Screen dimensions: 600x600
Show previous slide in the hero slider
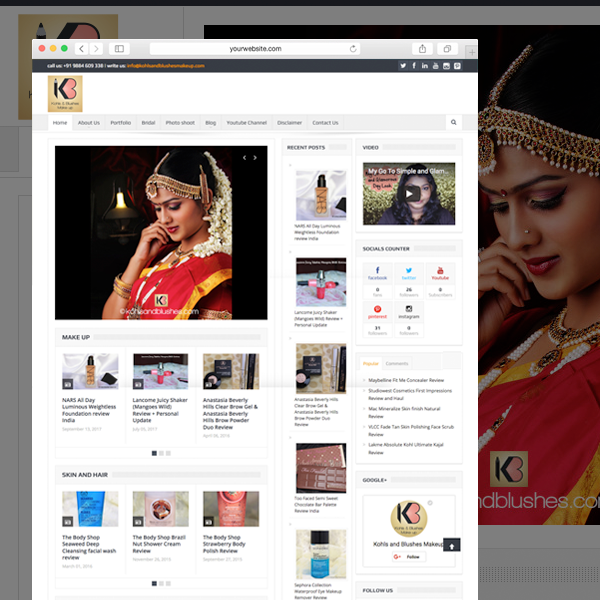click(x=245, y=158)
